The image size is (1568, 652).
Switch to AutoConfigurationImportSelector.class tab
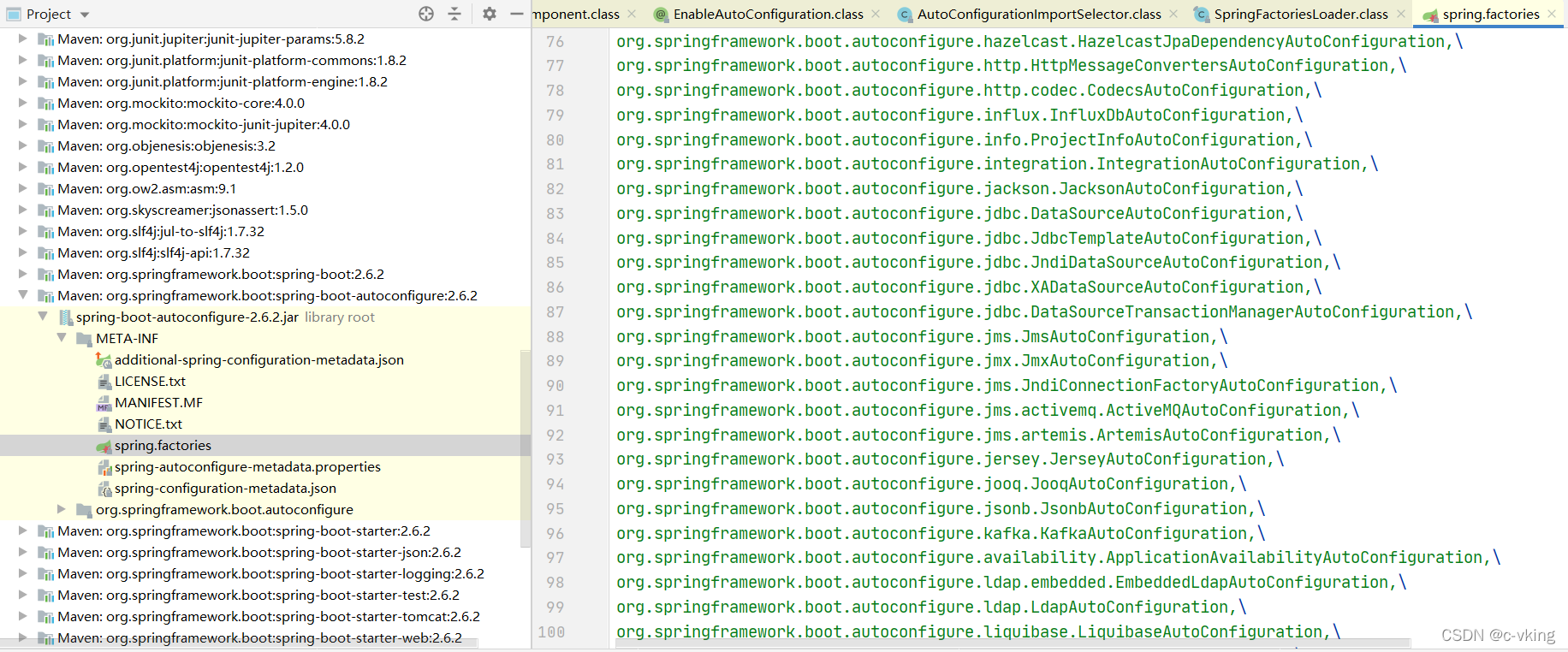(1039, 14)
